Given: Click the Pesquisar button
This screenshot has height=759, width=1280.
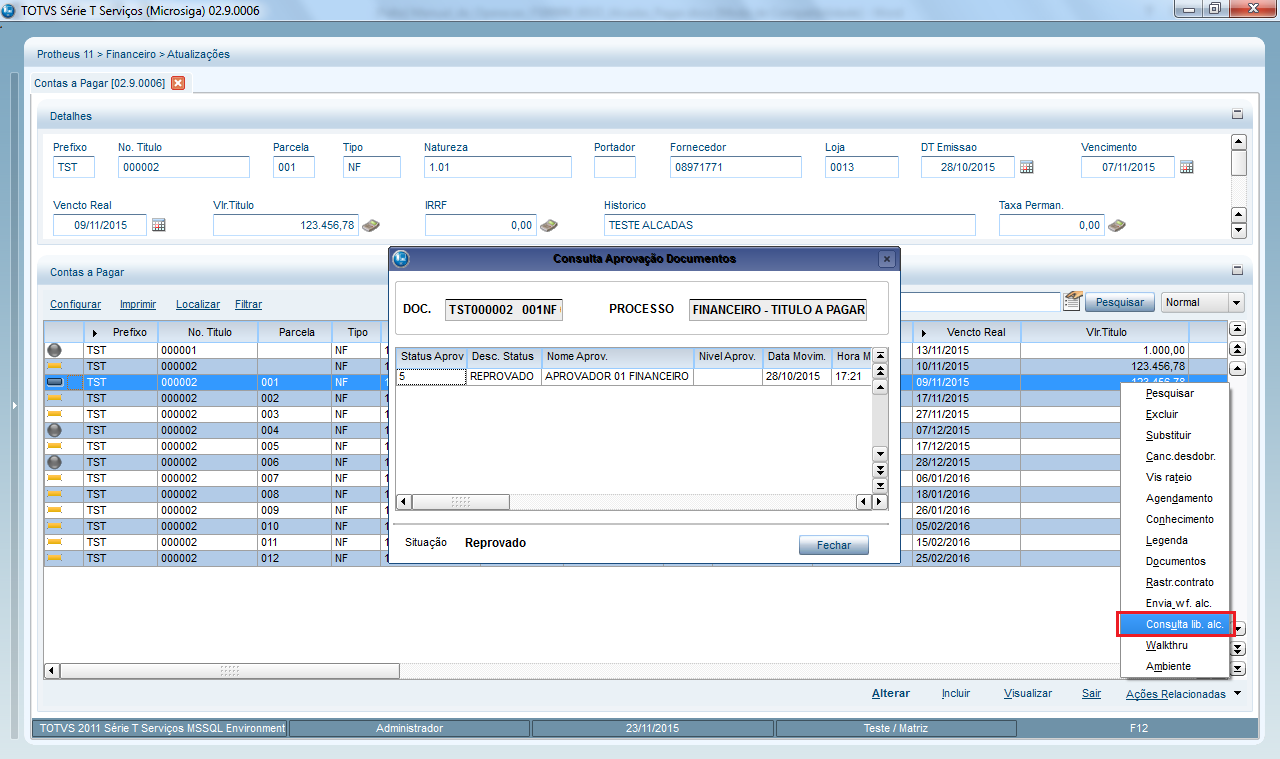Looking at the screenshot, I should [x=1120, y=302].
